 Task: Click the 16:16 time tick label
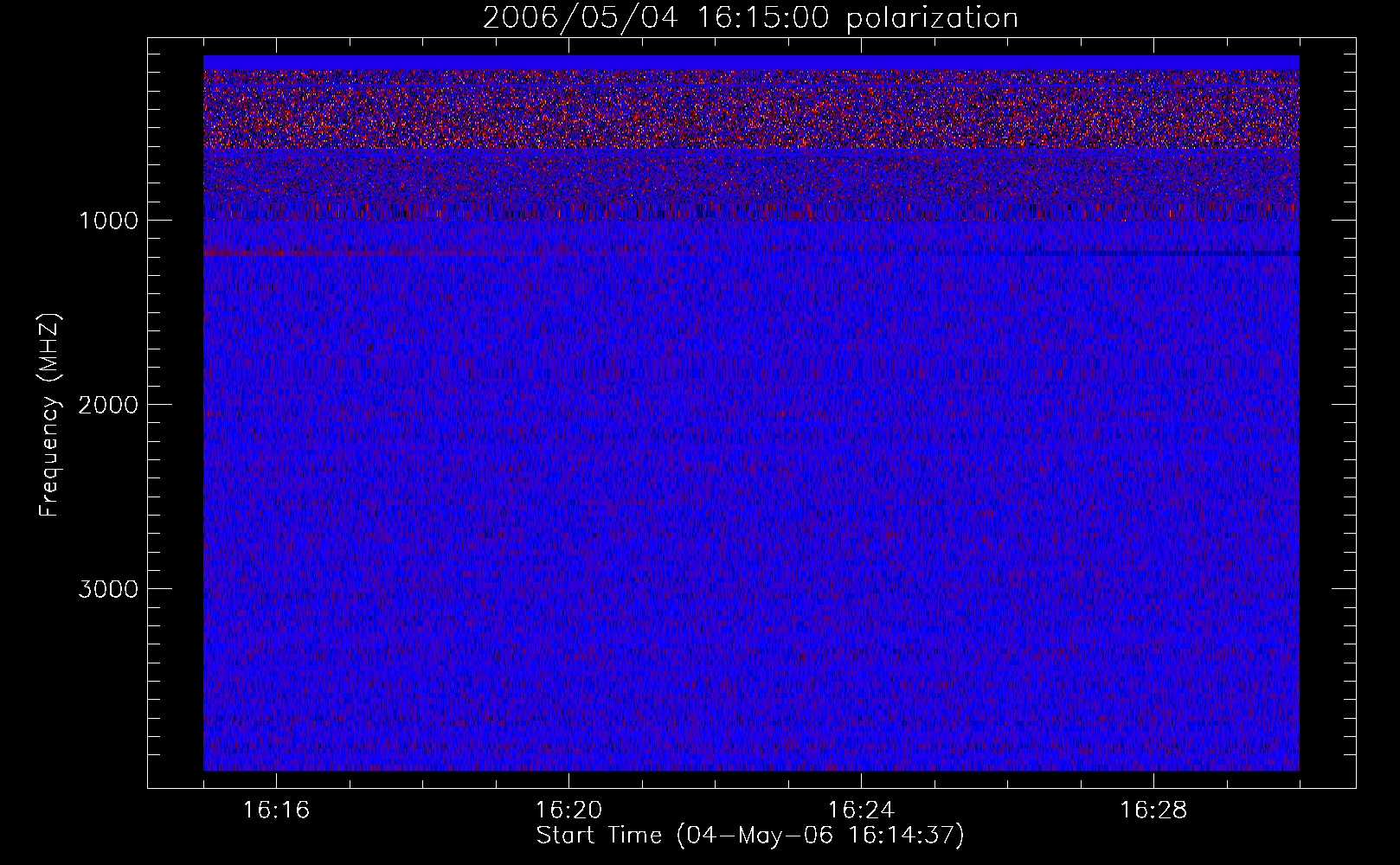coord(276,811)
